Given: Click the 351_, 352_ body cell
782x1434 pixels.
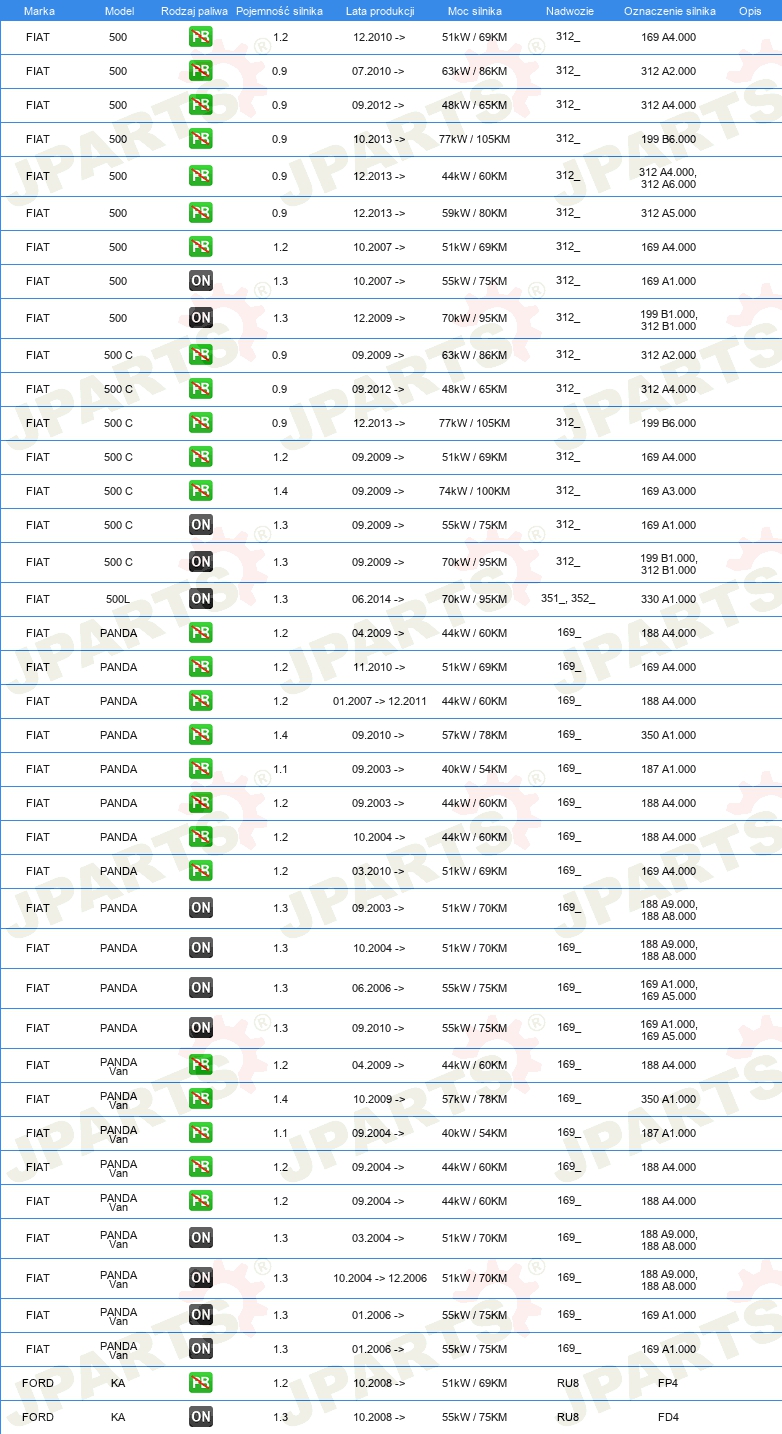Looking at the screenshot, I should (x=568, y=599).
